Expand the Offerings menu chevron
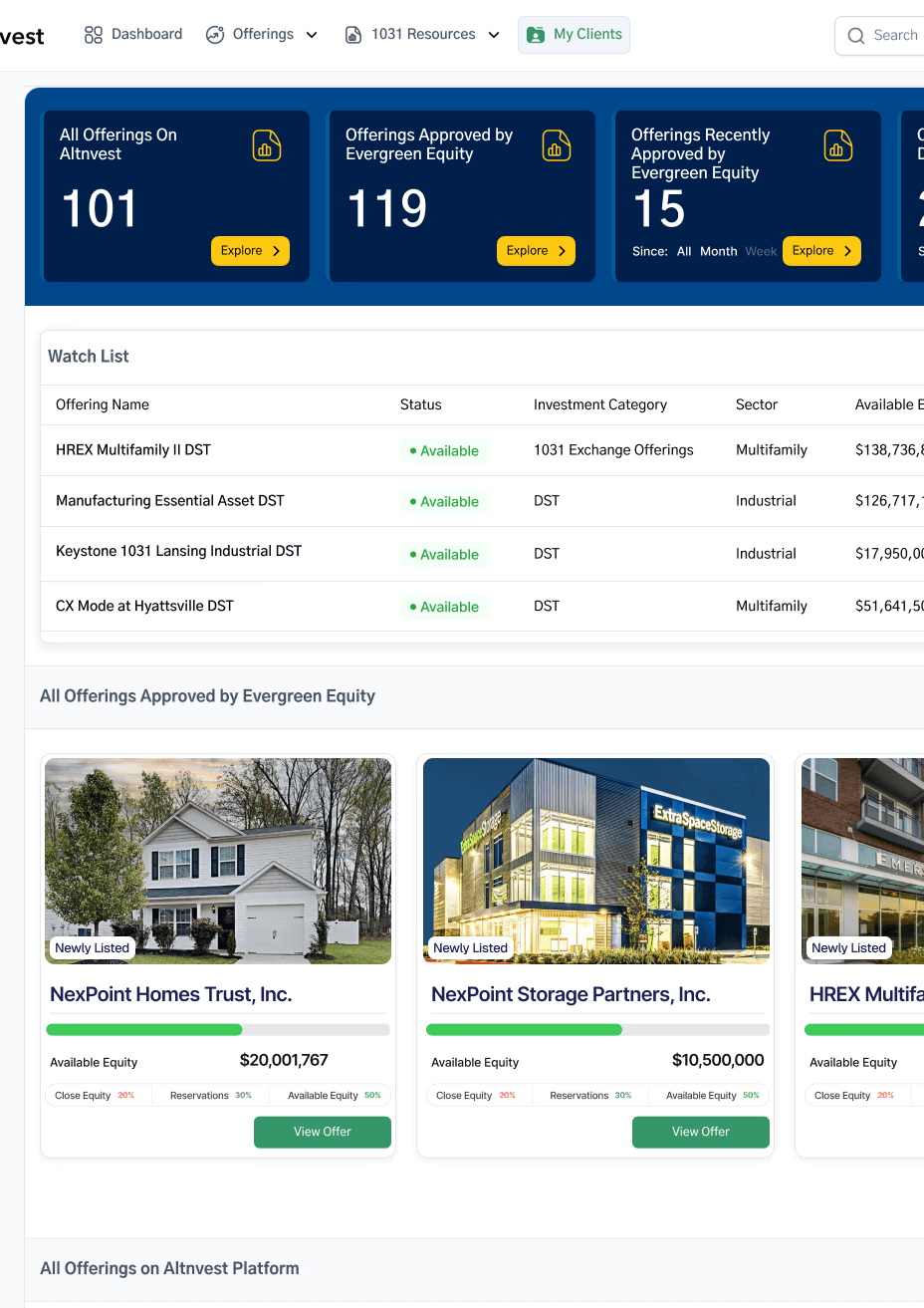Image resolution: width=924 pixels, height=1308 pixels. click(x=312, y=35)
